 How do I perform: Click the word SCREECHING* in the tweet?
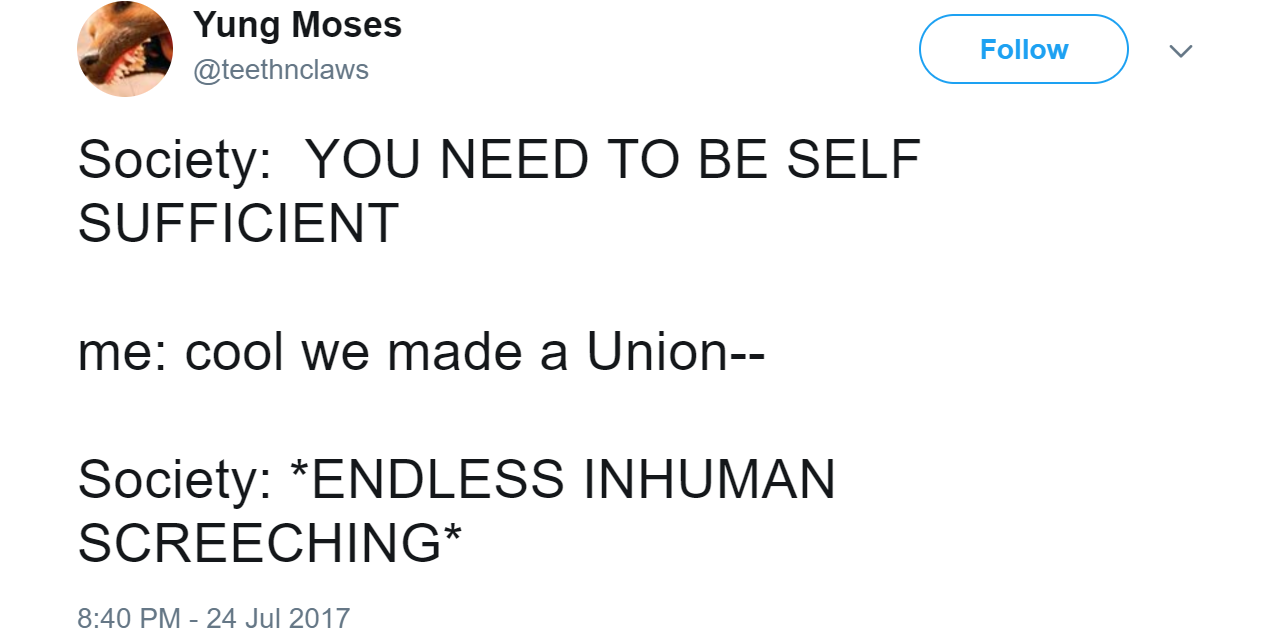269,543
